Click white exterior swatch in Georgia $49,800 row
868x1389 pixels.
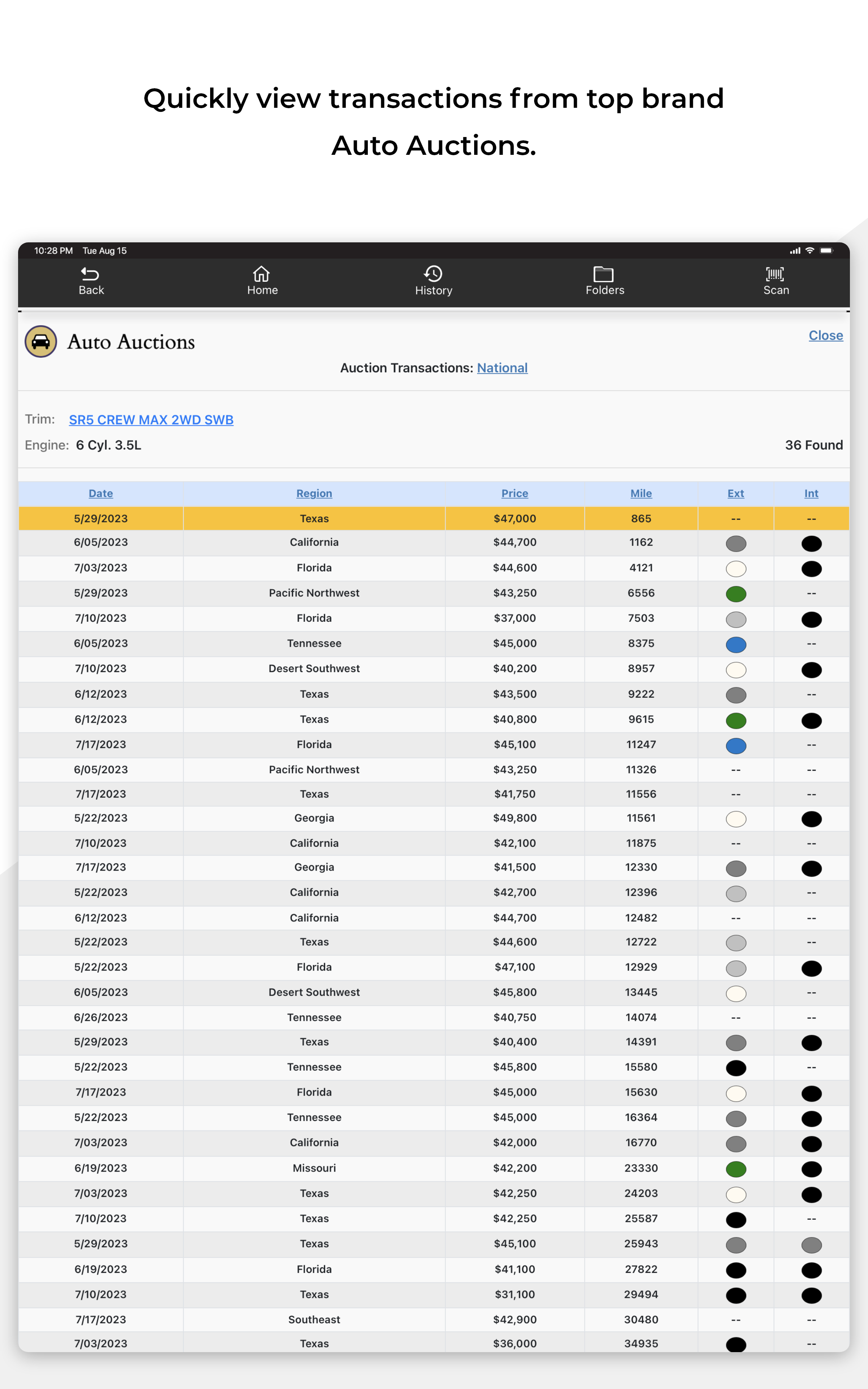736,819
